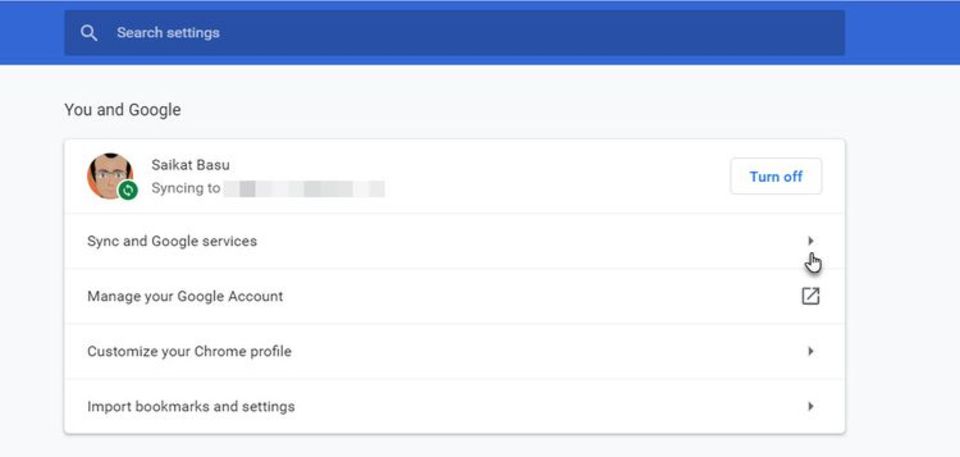Open Saikat Basu profile avatar

click(110, 176)
